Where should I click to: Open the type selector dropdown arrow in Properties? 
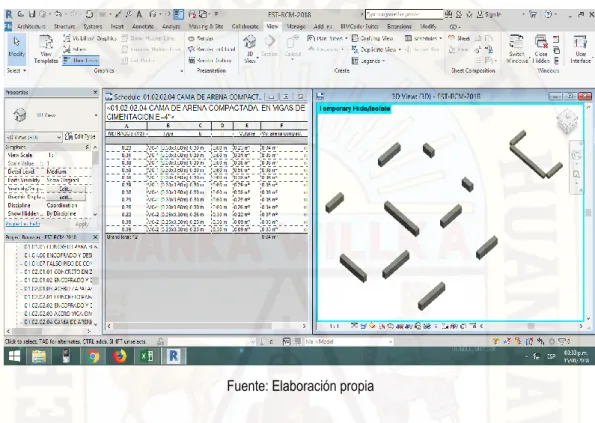(x=96, y=115)
